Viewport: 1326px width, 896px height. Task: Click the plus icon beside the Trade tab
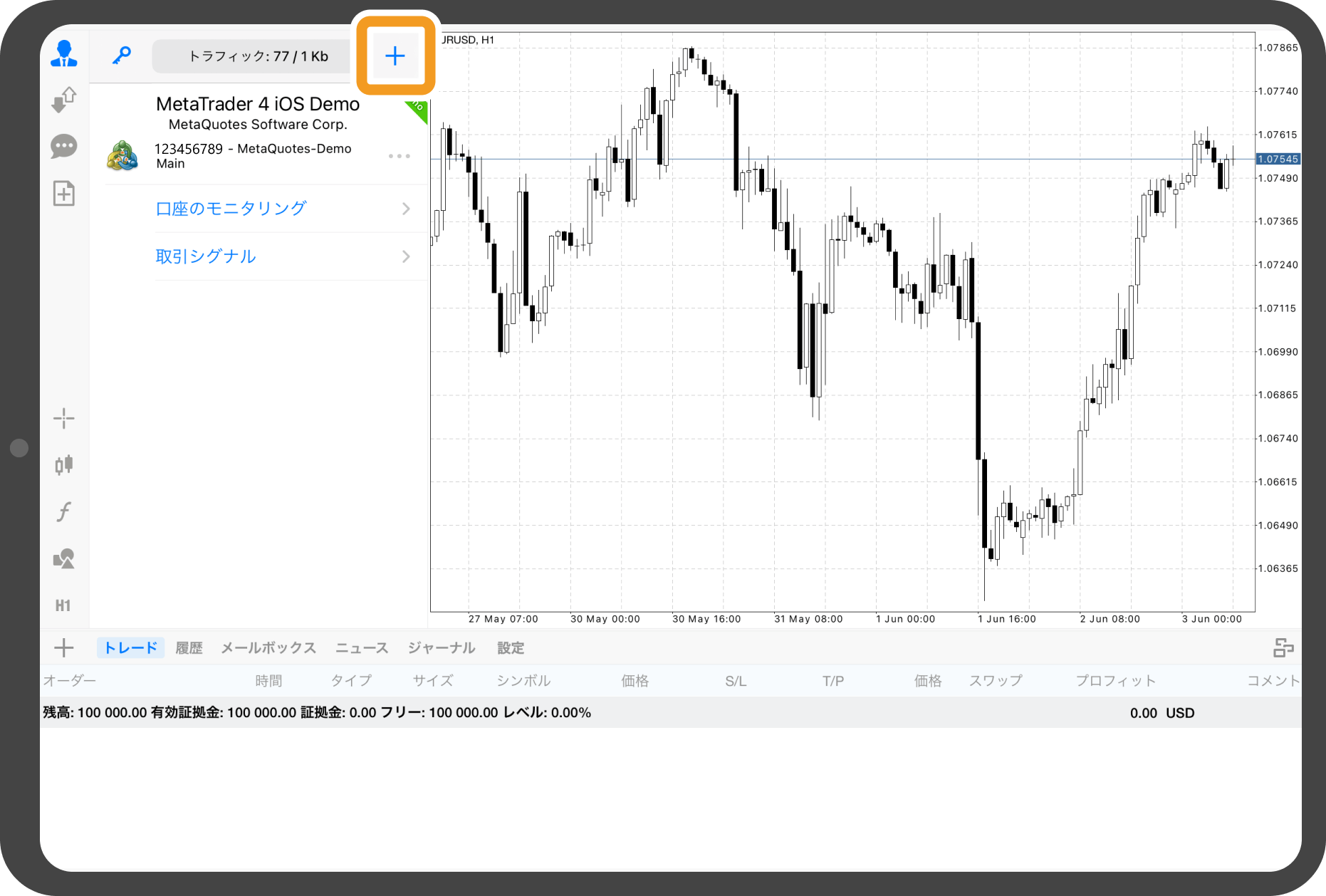pyautogui.click(x=64, y=647)
